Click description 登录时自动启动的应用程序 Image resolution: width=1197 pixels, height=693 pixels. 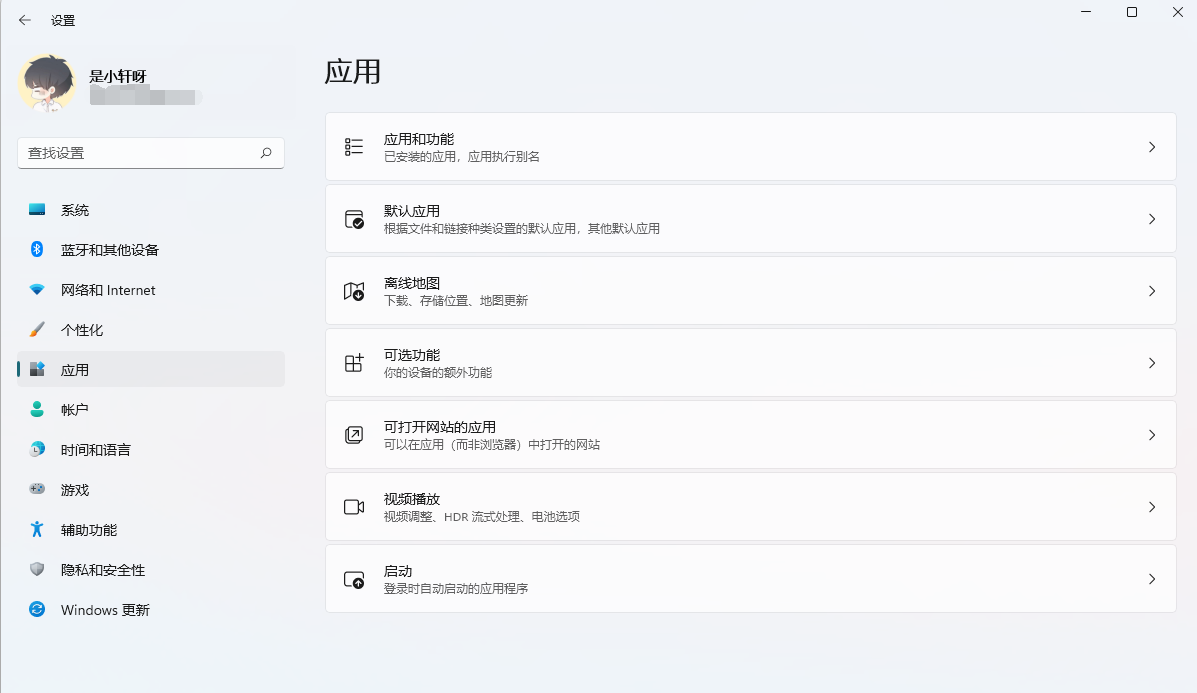click(x=455, y=588)
